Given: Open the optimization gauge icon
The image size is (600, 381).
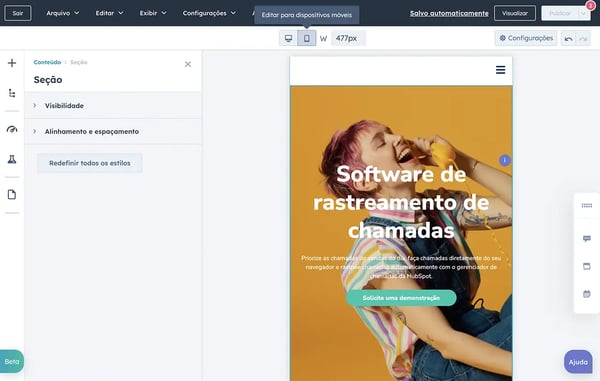Looking at the screenshot, I should click(x=12, y=129).
